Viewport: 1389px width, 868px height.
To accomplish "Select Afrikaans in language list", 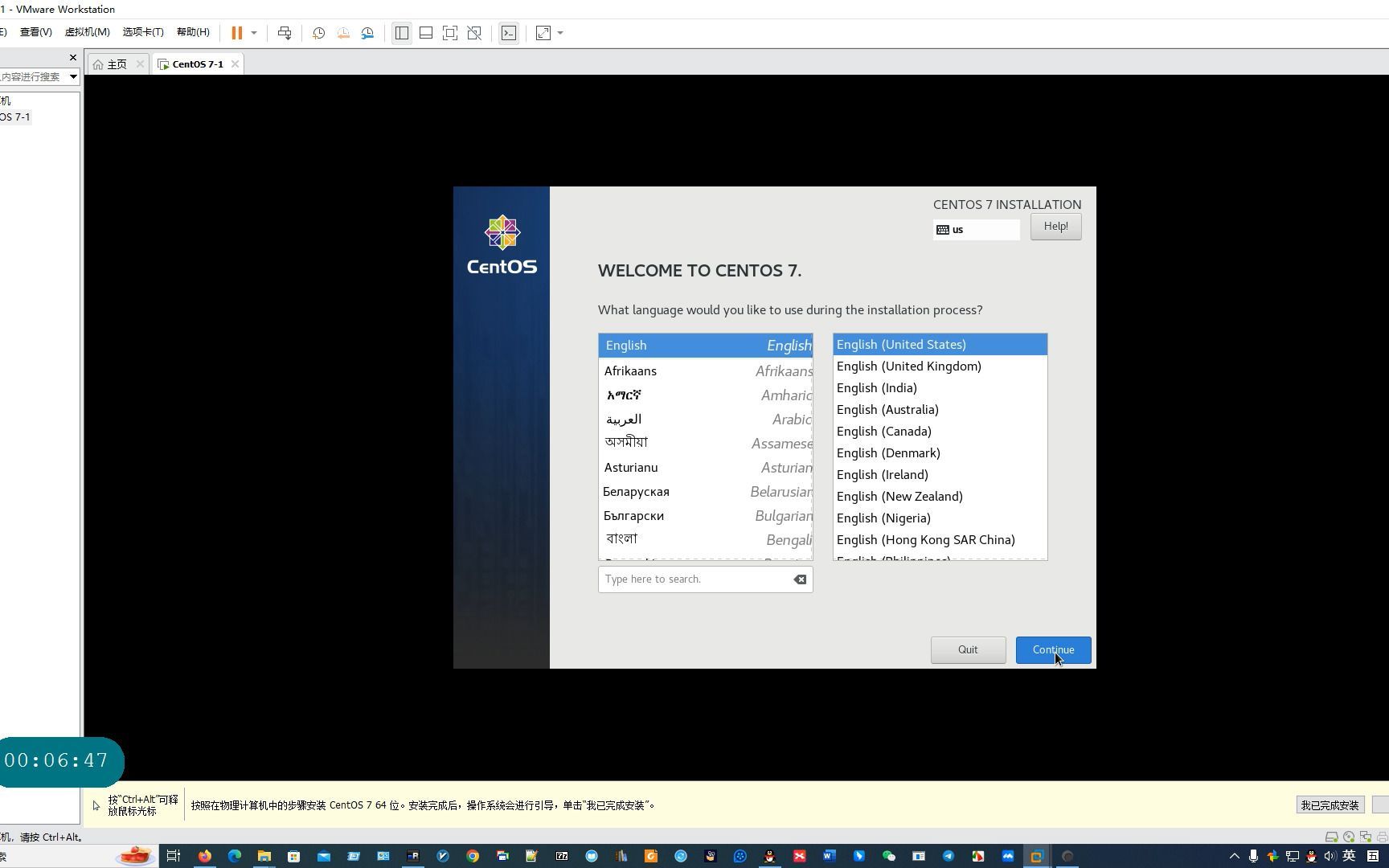I will pyautogui.click(x=706, y=371).
